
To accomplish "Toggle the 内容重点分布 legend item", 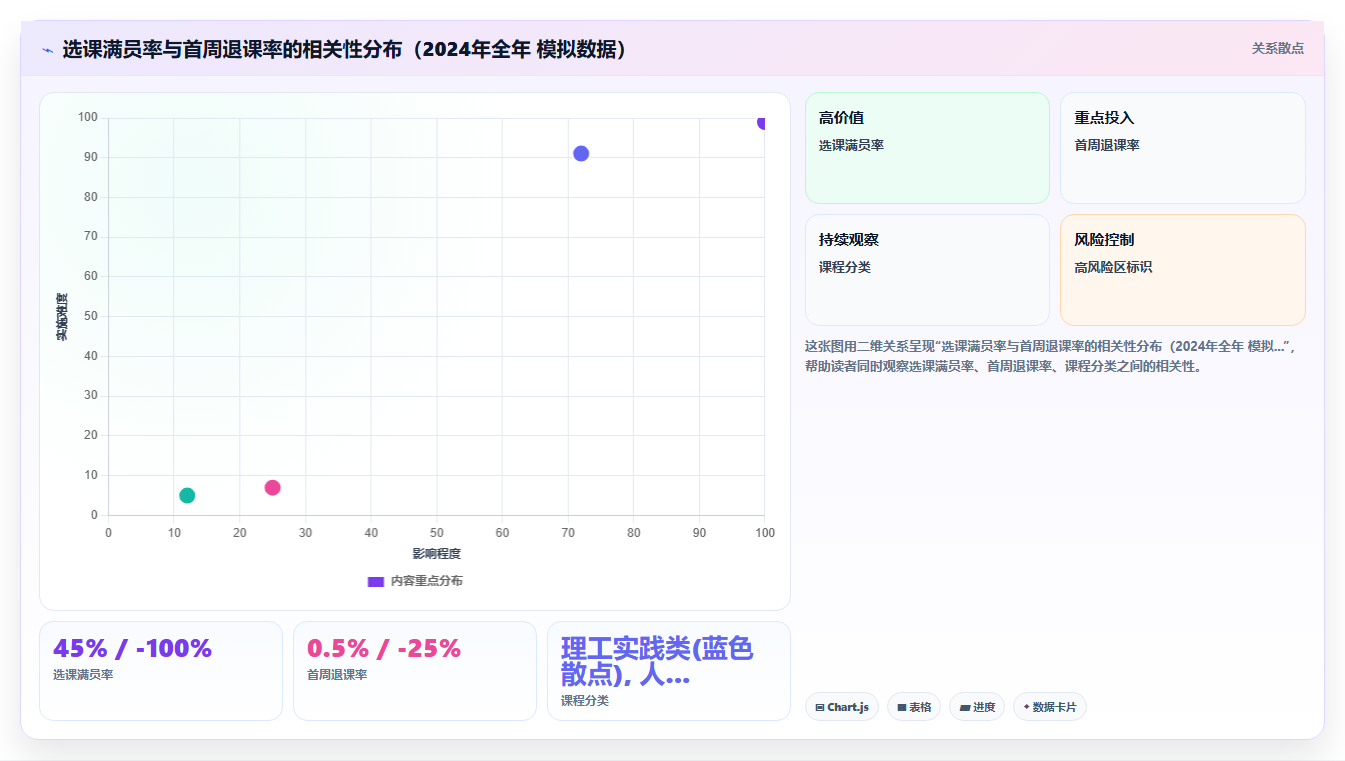I will coord(415,581).
